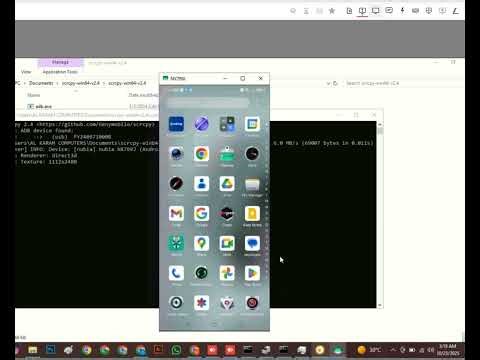Viewport: 480px width, 360px height.
Task: Click the volume icon in system tray
Action: [x=431, y=350]
